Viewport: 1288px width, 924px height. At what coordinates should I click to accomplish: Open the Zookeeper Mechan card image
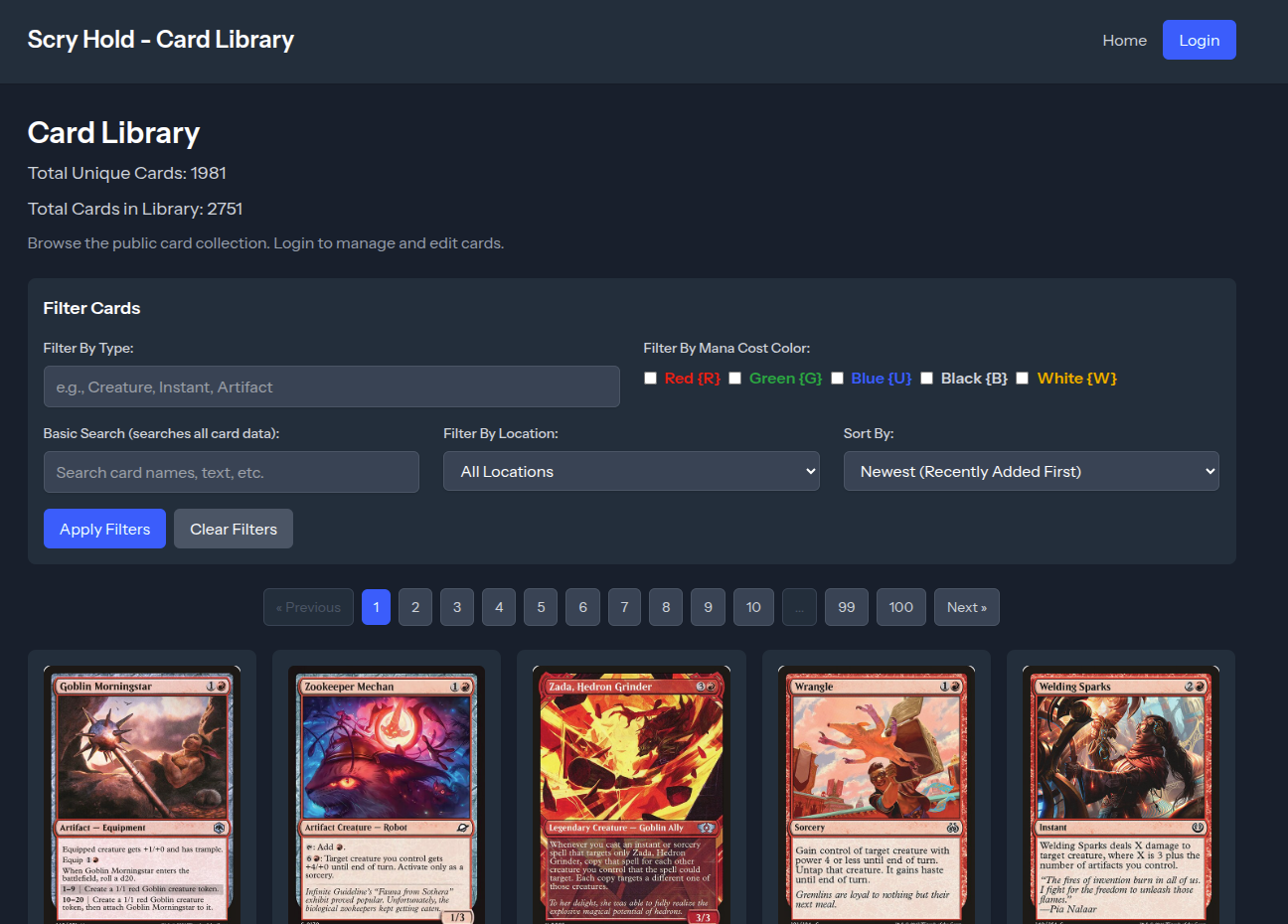tap(387, 795)
